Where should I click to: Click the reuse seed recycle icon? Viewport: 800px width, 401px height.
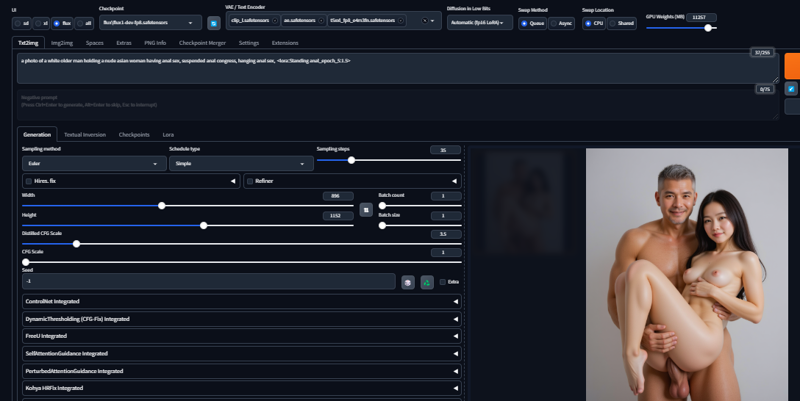point(427,282)
